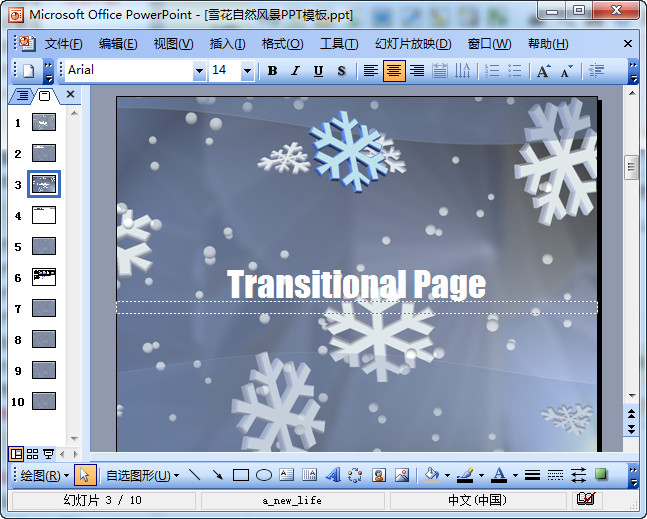
Task: Switch to Slide Sorter view
Action: (x=32, y=454)
